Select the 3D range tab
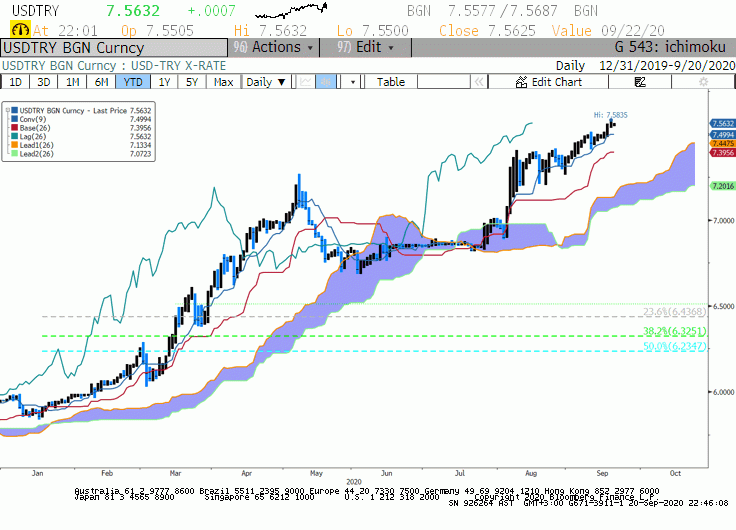Viewport: 736px width, 530px height. pyautogui.click(x=43, y=82)
